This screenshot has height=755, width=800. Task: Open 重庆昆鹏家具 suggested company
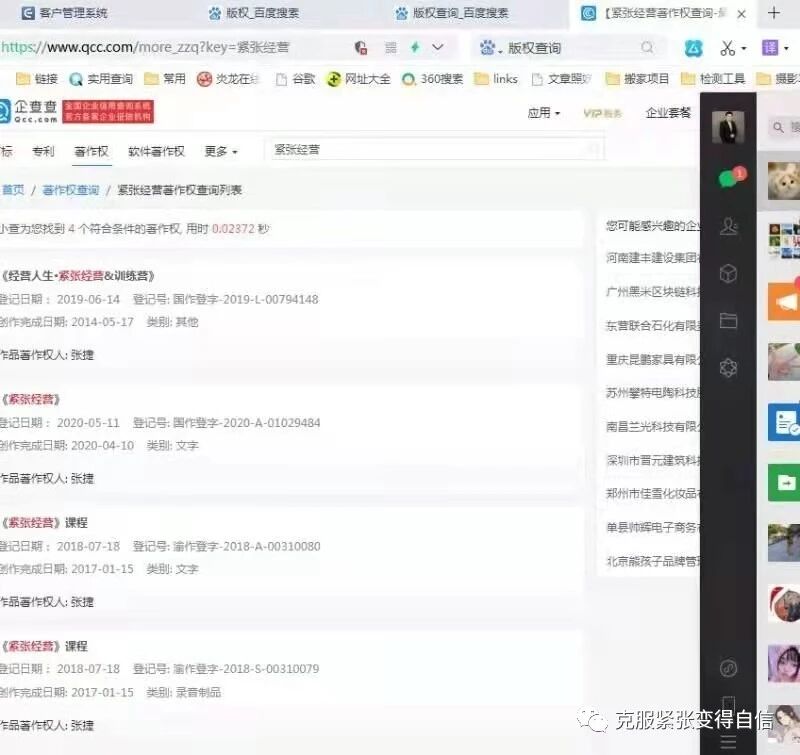(x=653, y=360)
